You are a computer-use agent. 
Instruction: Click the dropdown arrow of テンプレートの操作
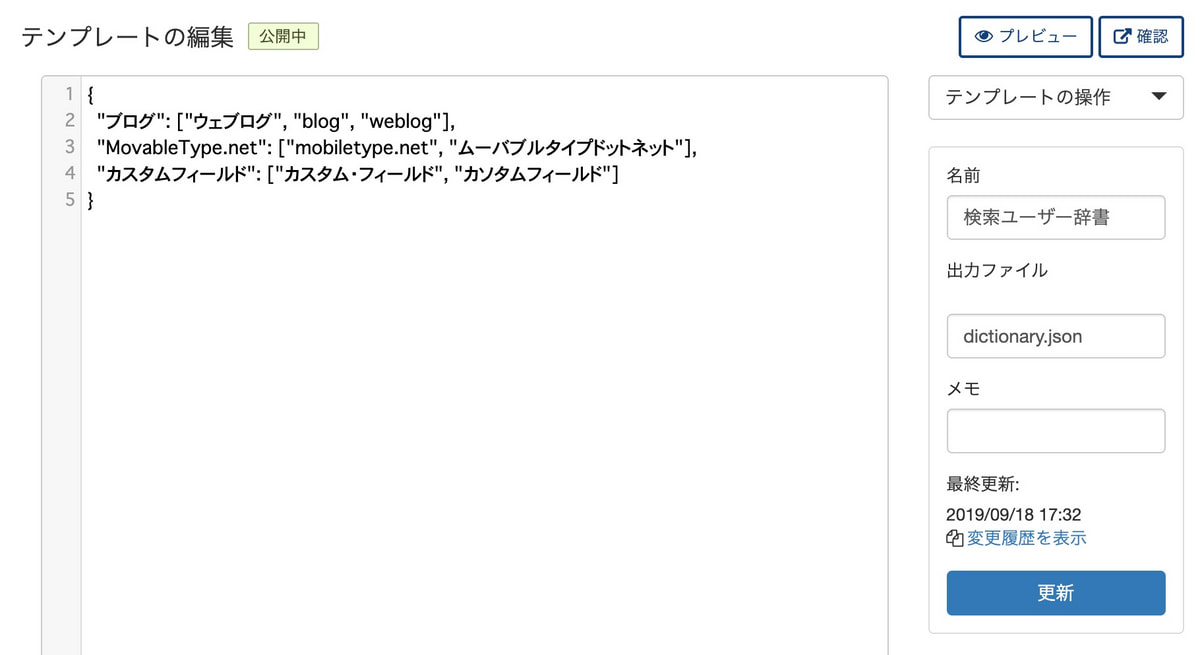pyautogui.click(x=1159, y=97)
